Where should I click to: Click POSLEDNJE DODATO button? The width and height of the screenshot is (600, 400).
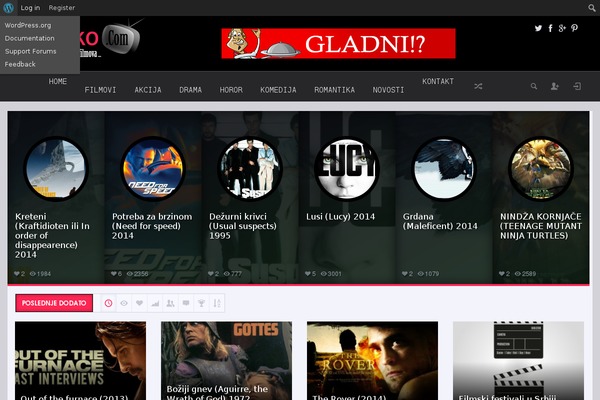[x=54, y=303]
